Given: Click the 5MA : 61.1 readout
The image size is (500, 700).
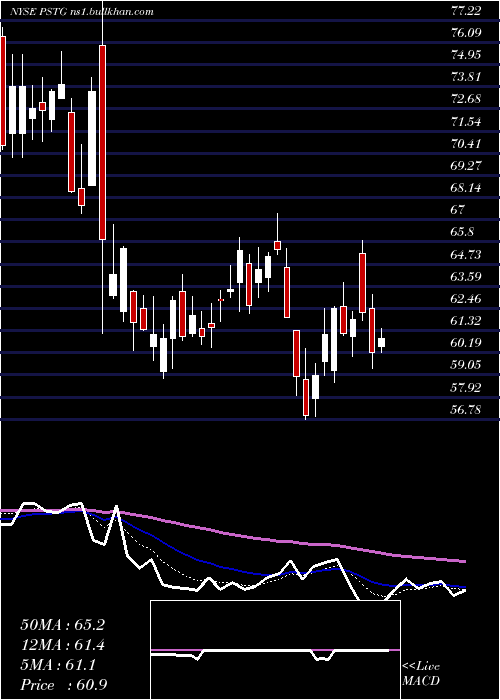Looking at the screenshot, I should [x=58, y=665].
